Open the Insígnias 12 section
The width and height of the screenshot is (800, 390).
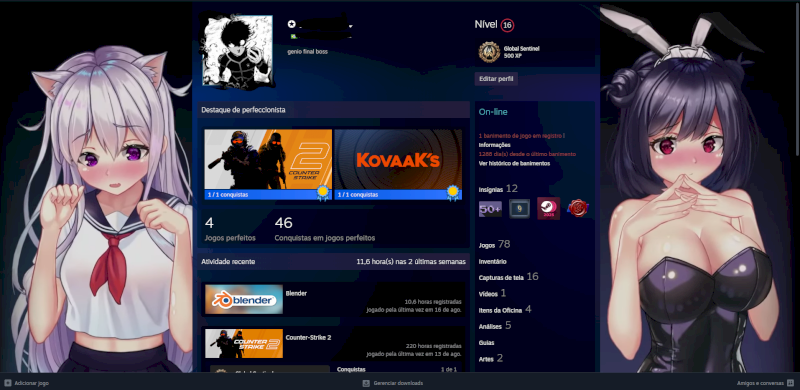point(498,189)
